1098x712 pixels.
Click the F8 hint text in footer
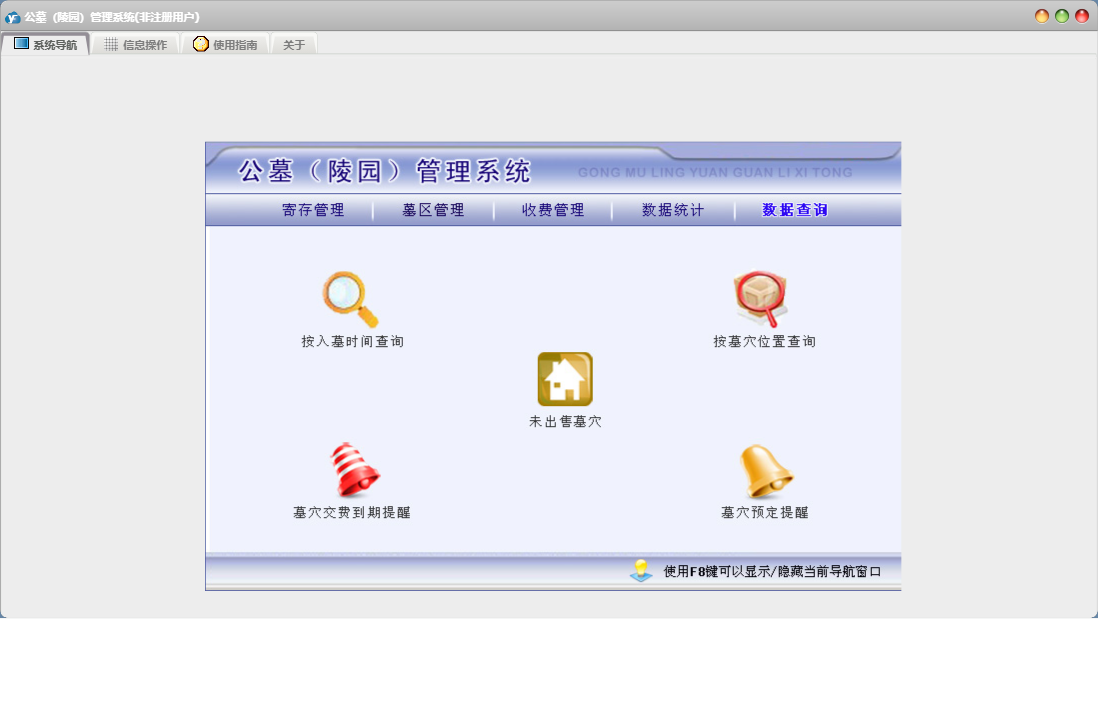pyautogui.click(x=772, y=571)
